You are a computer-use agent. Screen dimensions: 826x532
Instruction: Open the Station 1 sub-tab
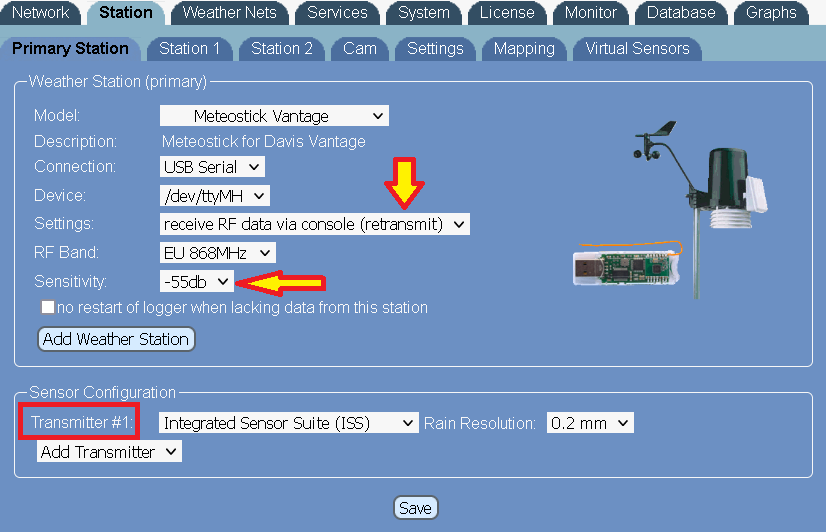pyautogui.click(x=189, y=48)
